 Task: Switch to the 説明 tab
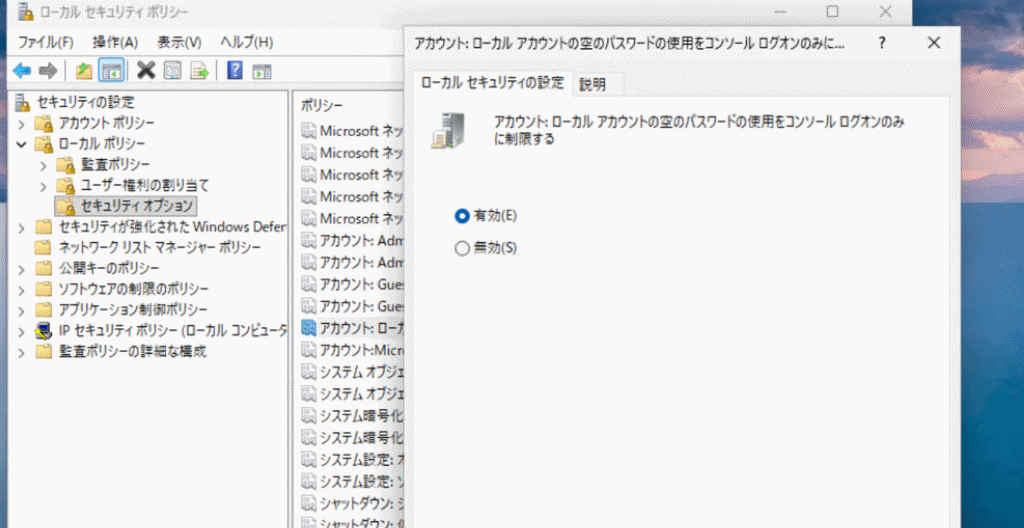coord(593,84)
